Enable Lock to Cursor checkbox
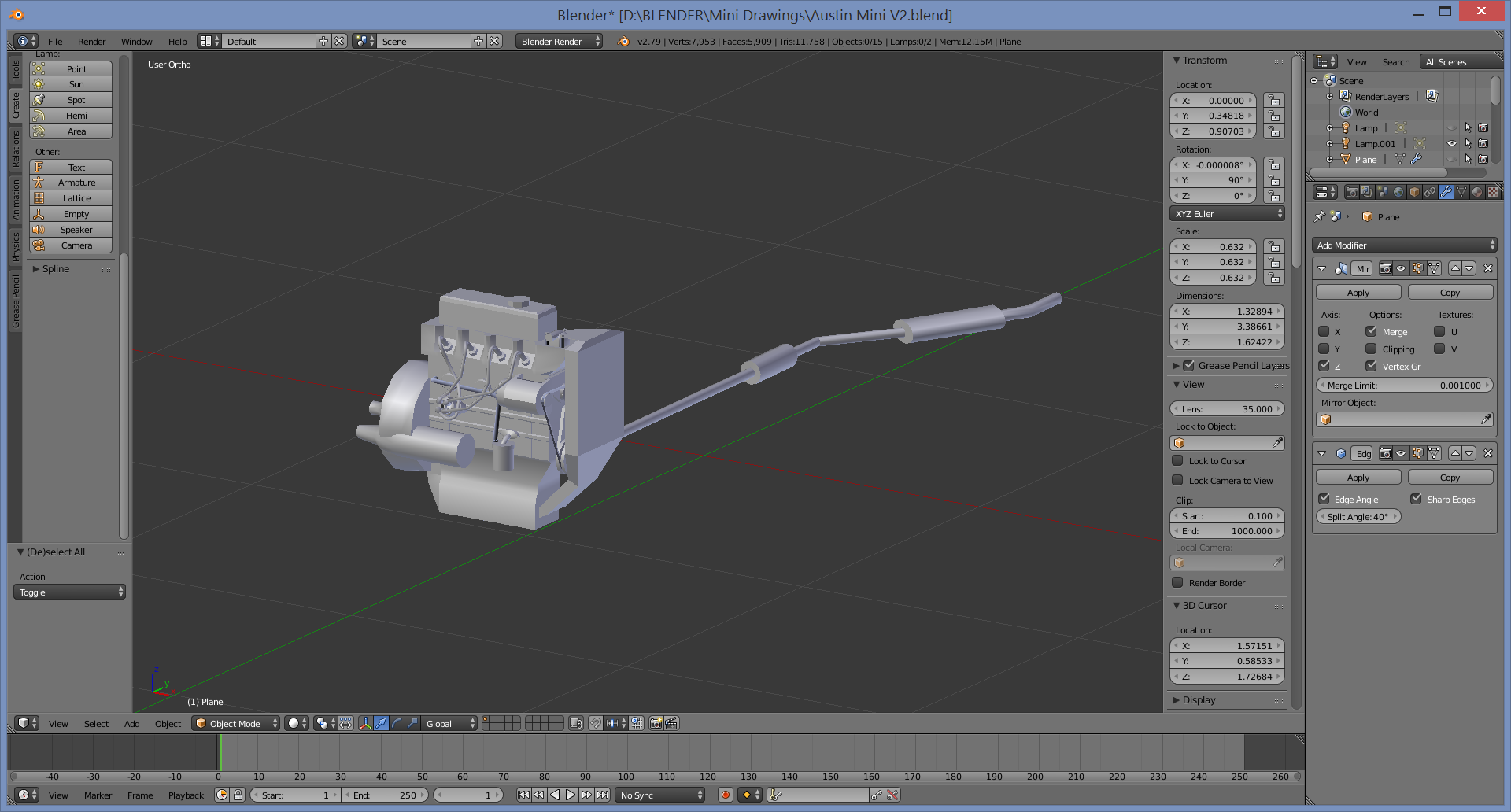 pos(1177,461)
